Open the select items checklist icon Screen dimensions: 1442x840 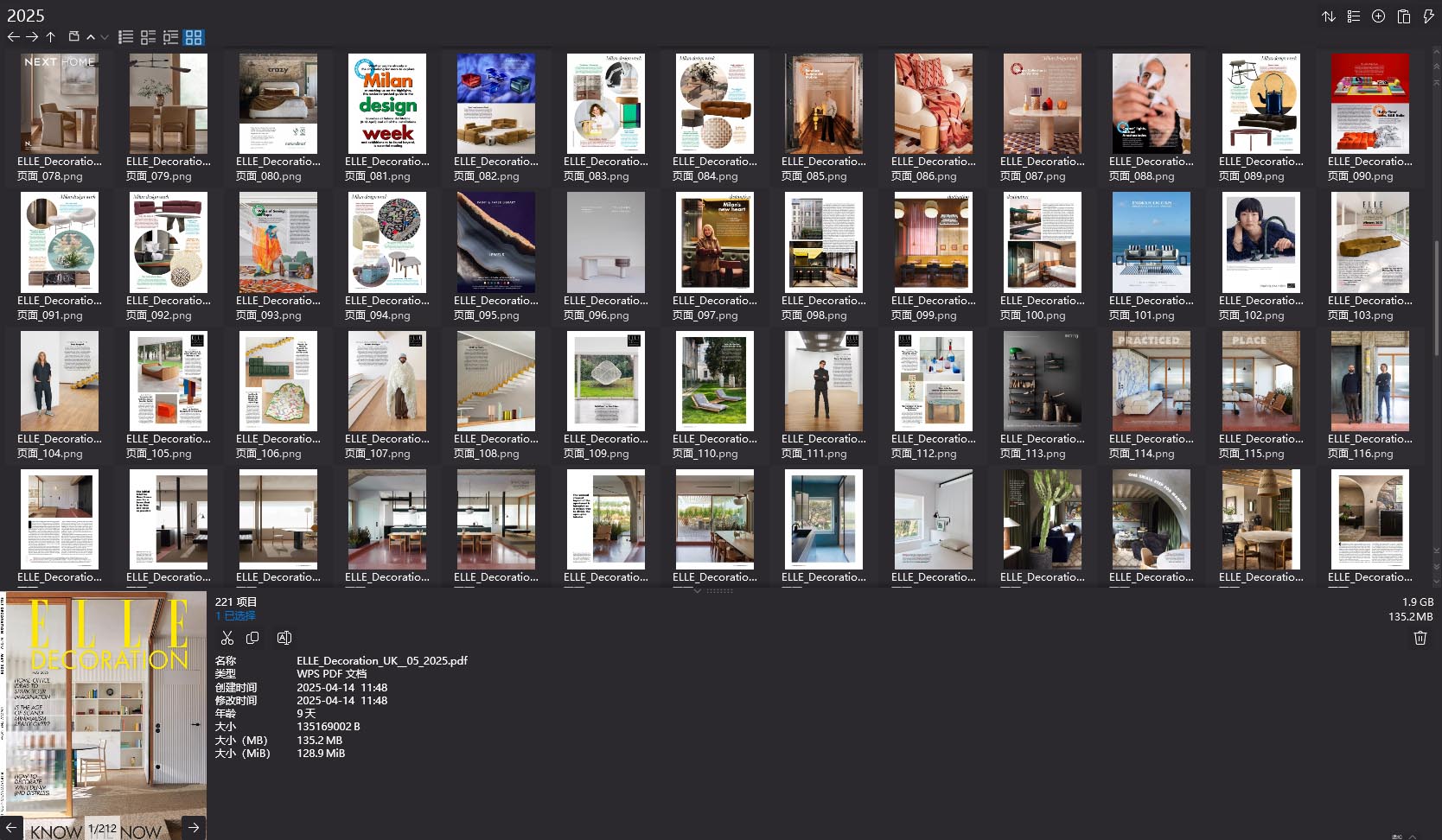[1354, 16]
